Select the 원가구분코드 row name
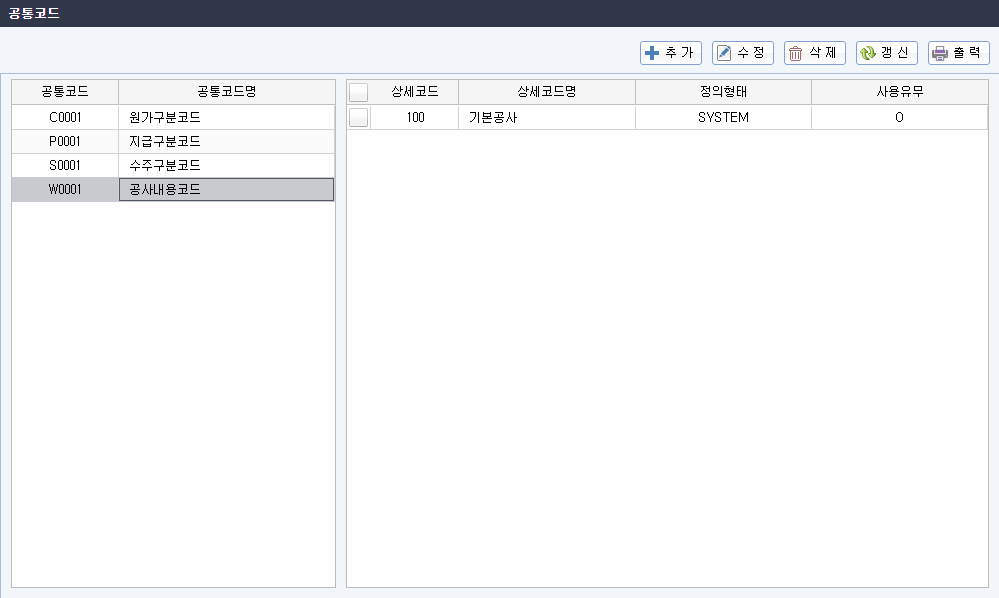 [227, 117]
